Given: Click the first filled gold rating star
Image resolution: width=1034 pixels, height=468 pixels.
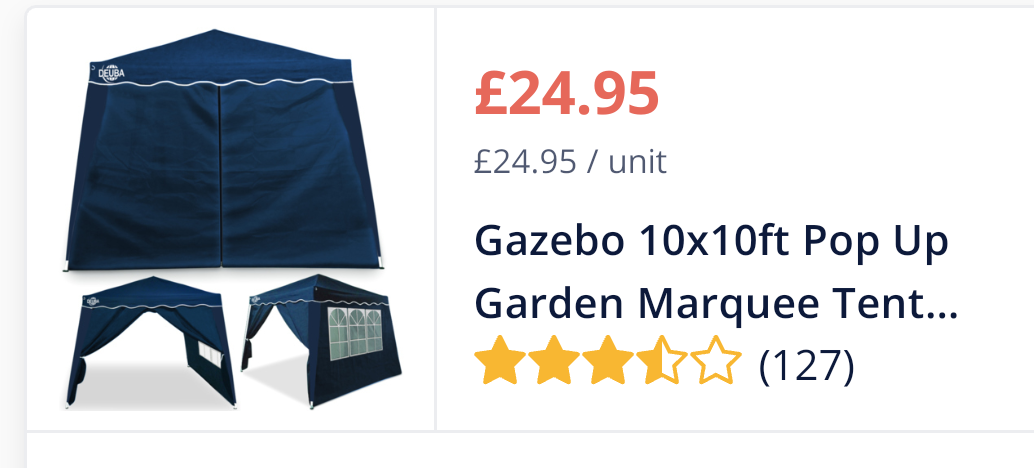Looking at the screenshot, I should 500,359.
